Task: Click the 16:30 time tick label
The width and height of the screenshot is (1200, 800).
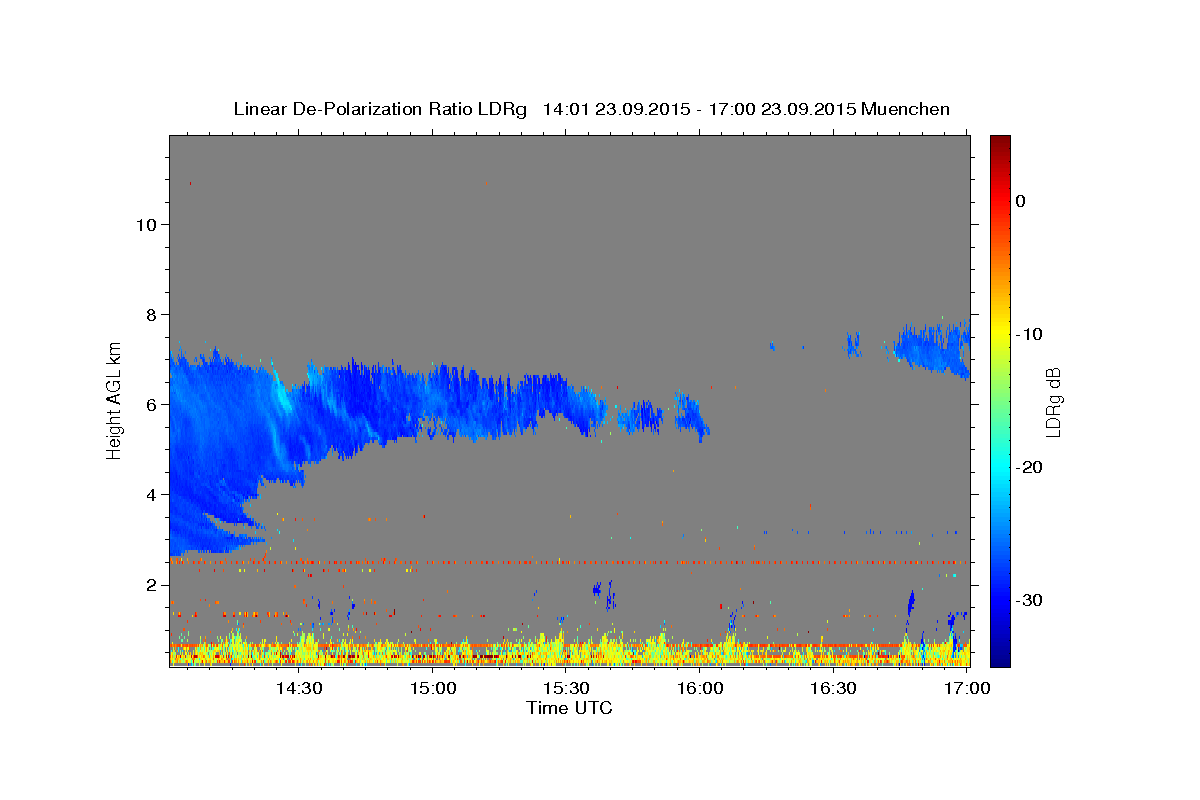Action: pyautogui.click(x=834, y=689)
